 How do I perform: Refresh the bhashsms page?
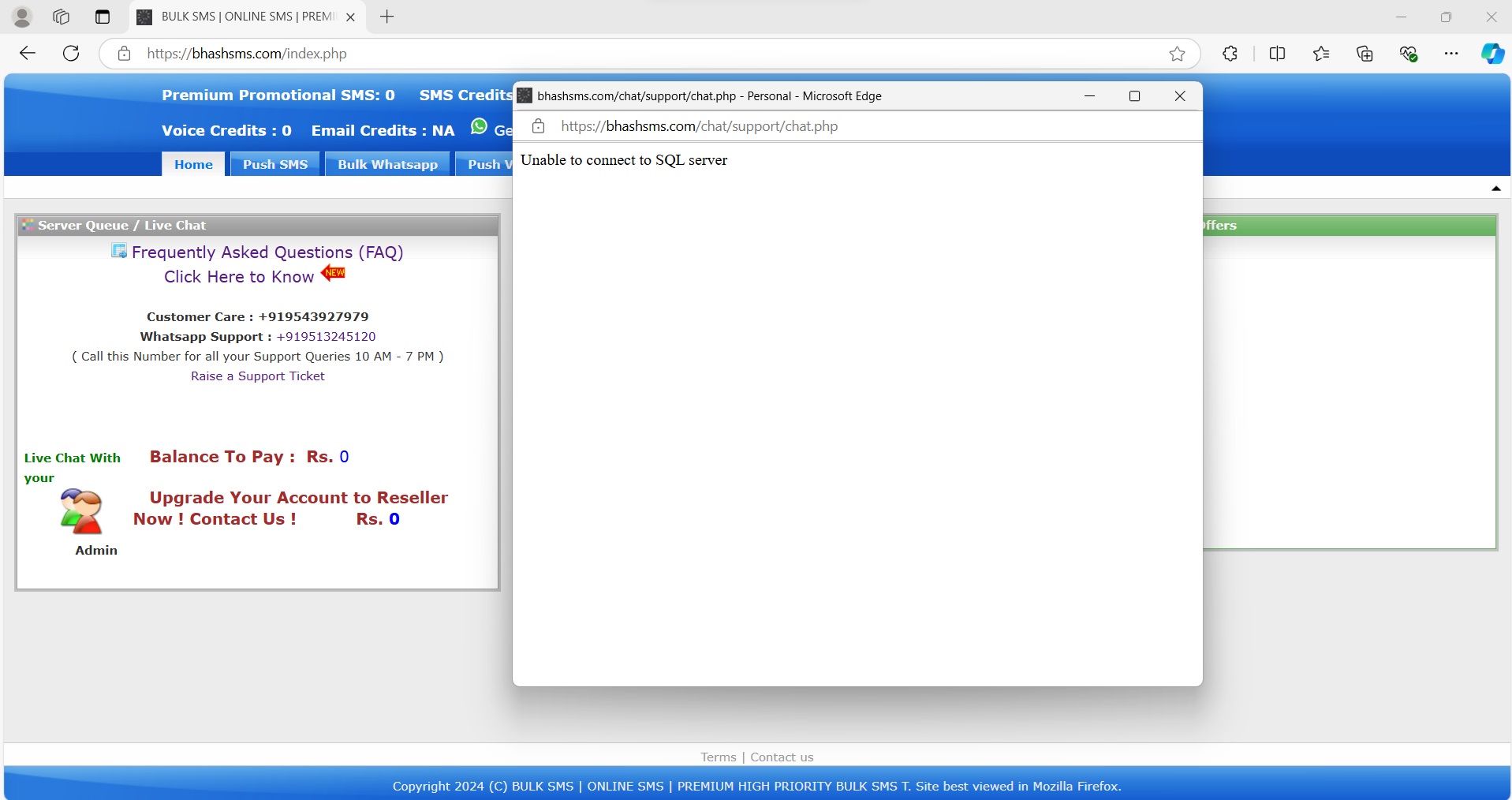pos(71,54)
